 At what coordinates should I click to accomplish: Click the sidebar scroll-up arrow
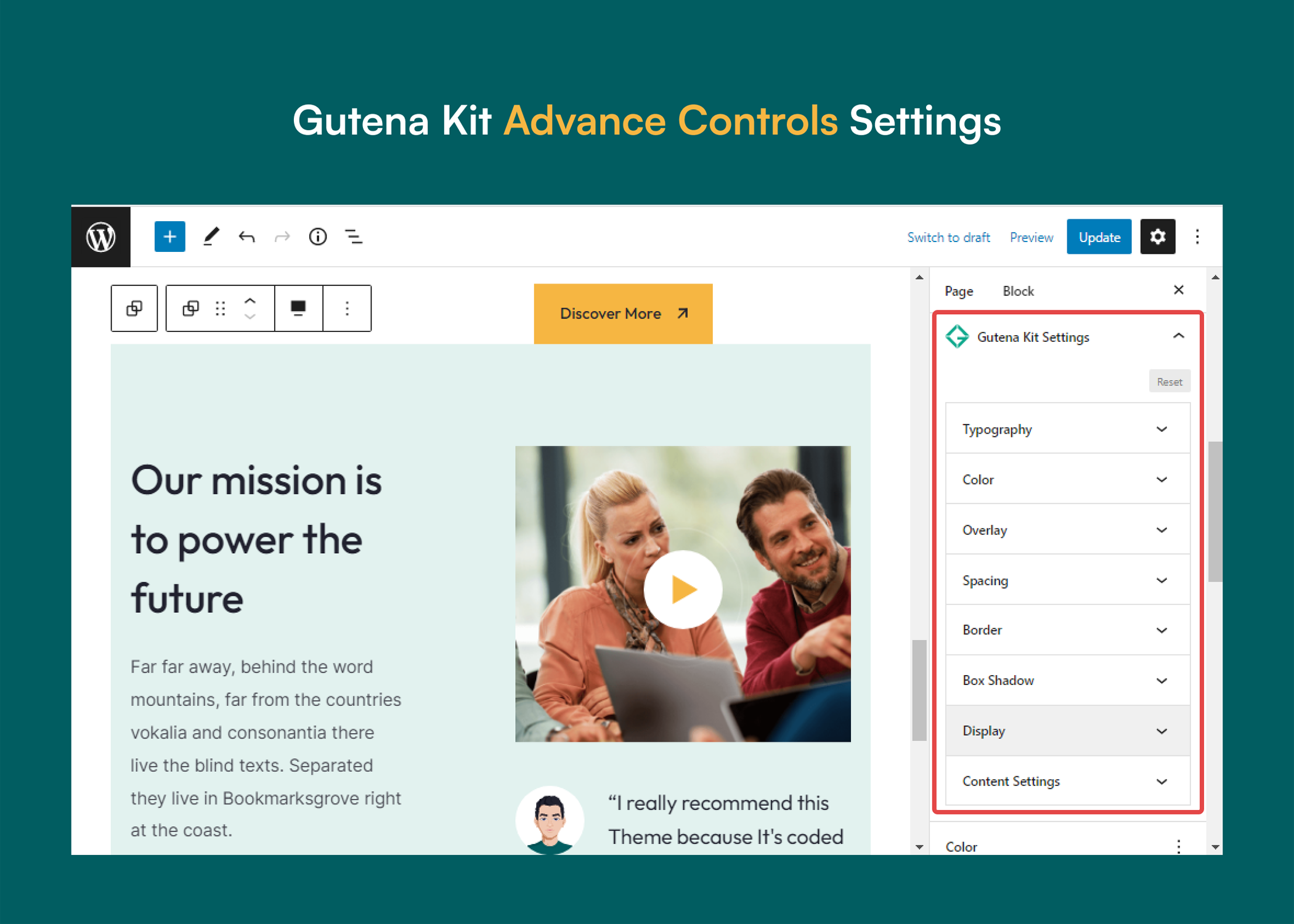(1215, 278)
